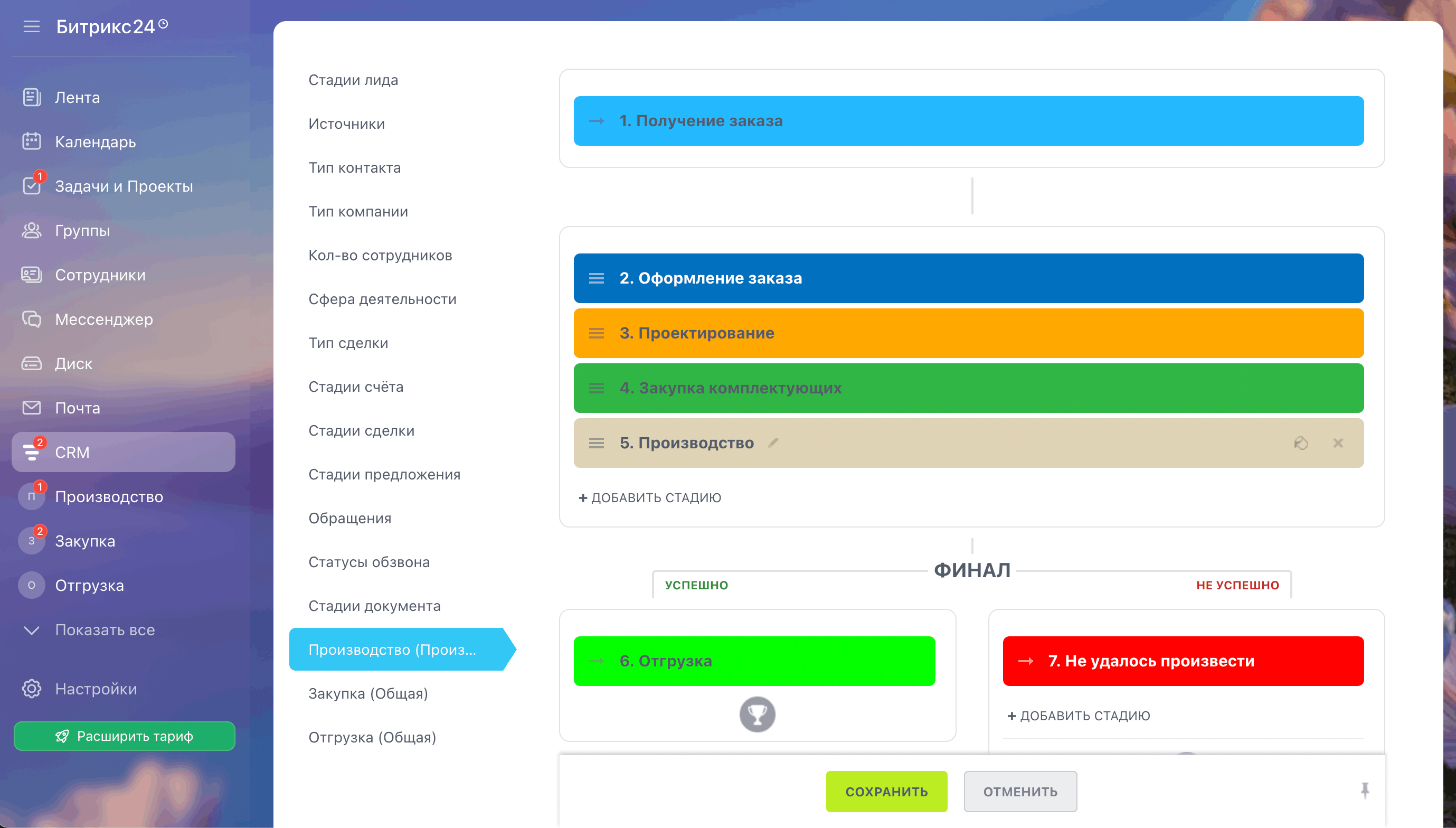Open color picker for 5. Производство stage
The width and height of the screenshot is (1456, 828).
(x=1301, y=443)
